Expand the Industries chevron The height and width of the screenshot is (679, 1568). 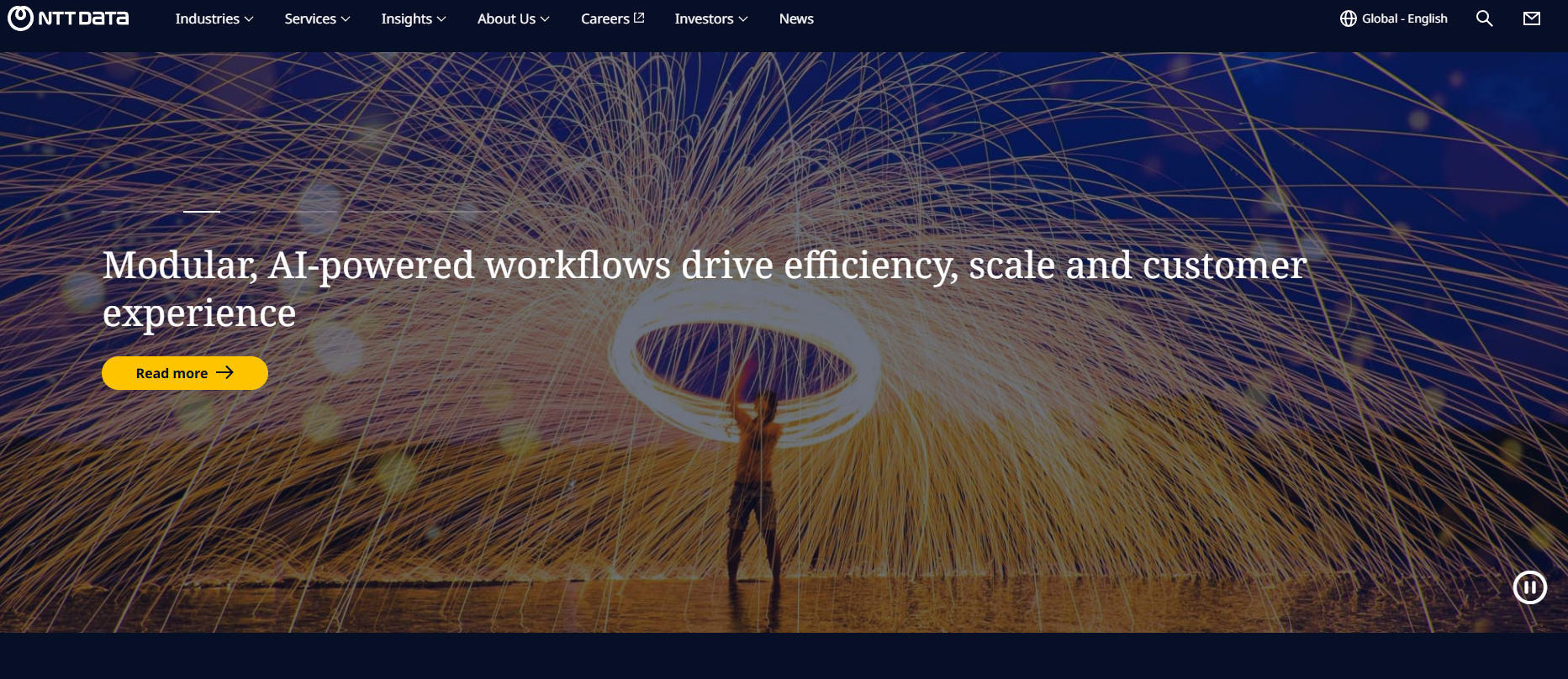pos(249,19)
